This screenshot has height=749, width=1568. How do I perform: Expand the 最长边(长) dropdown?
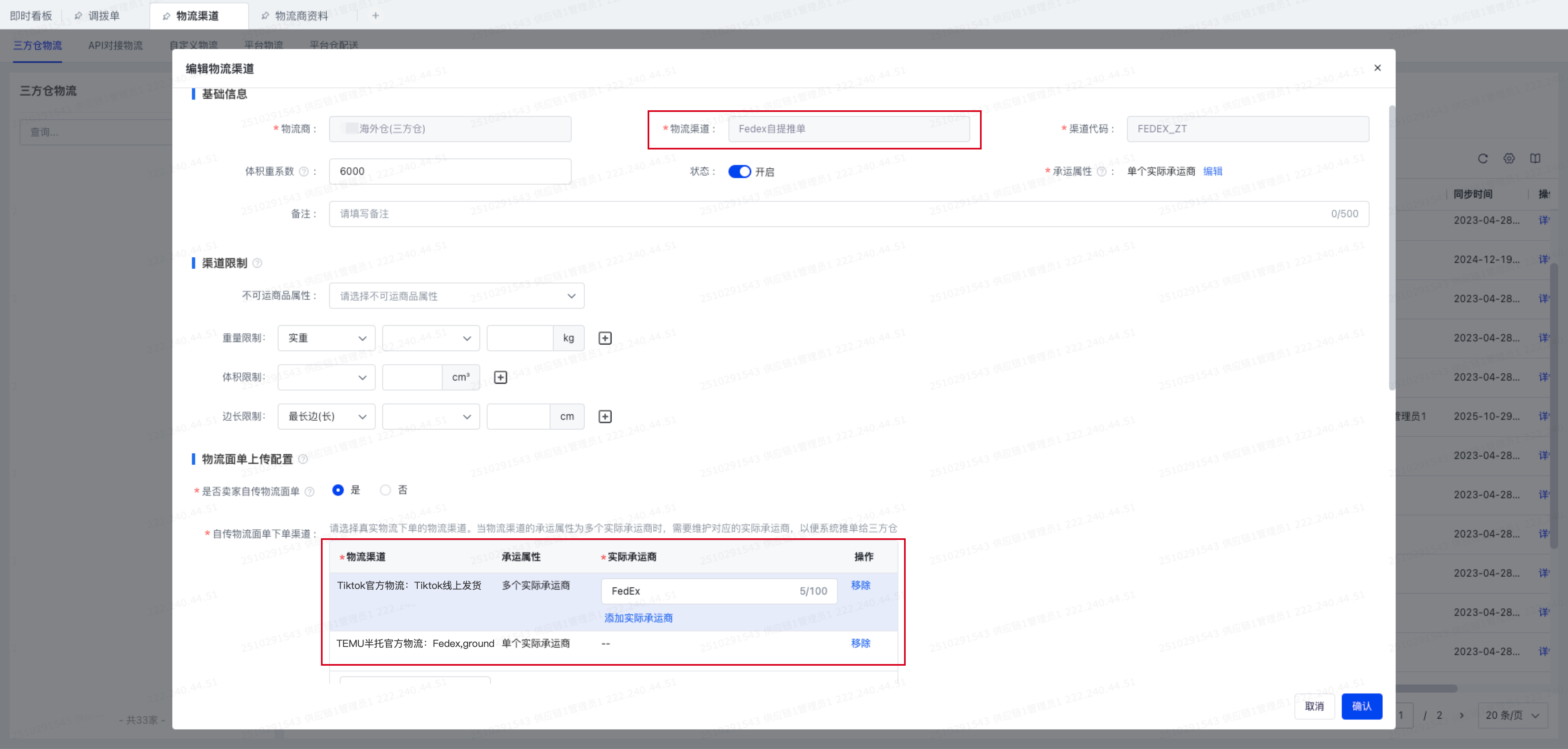coord(326,417)
